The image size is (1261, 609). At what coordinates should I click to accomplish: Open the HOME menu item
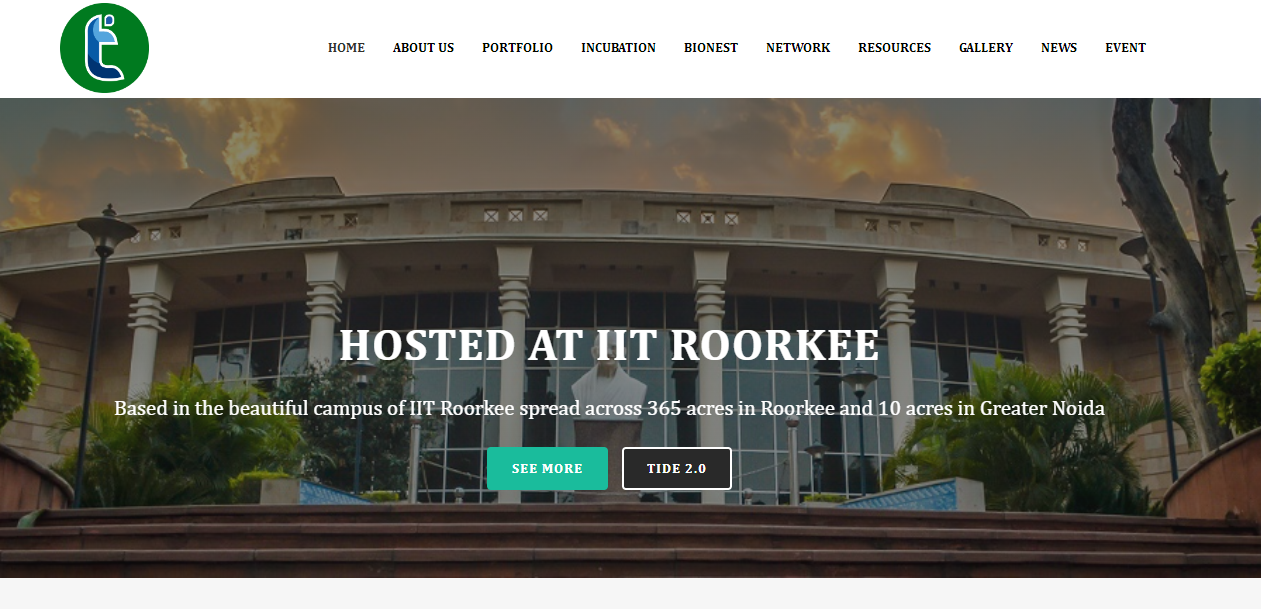(x=346, y=48)
